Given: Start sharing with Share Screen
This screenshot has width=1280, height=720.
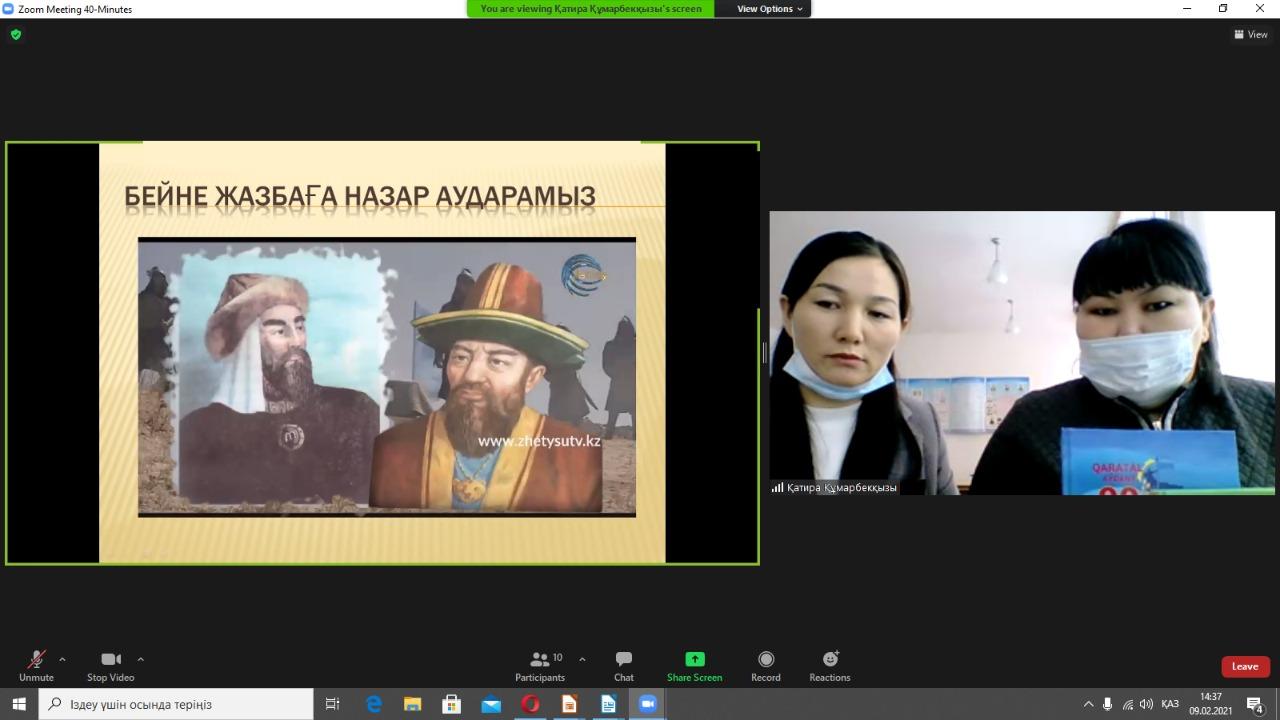Looking at the screenshot, I should click(x=694, y=666).
